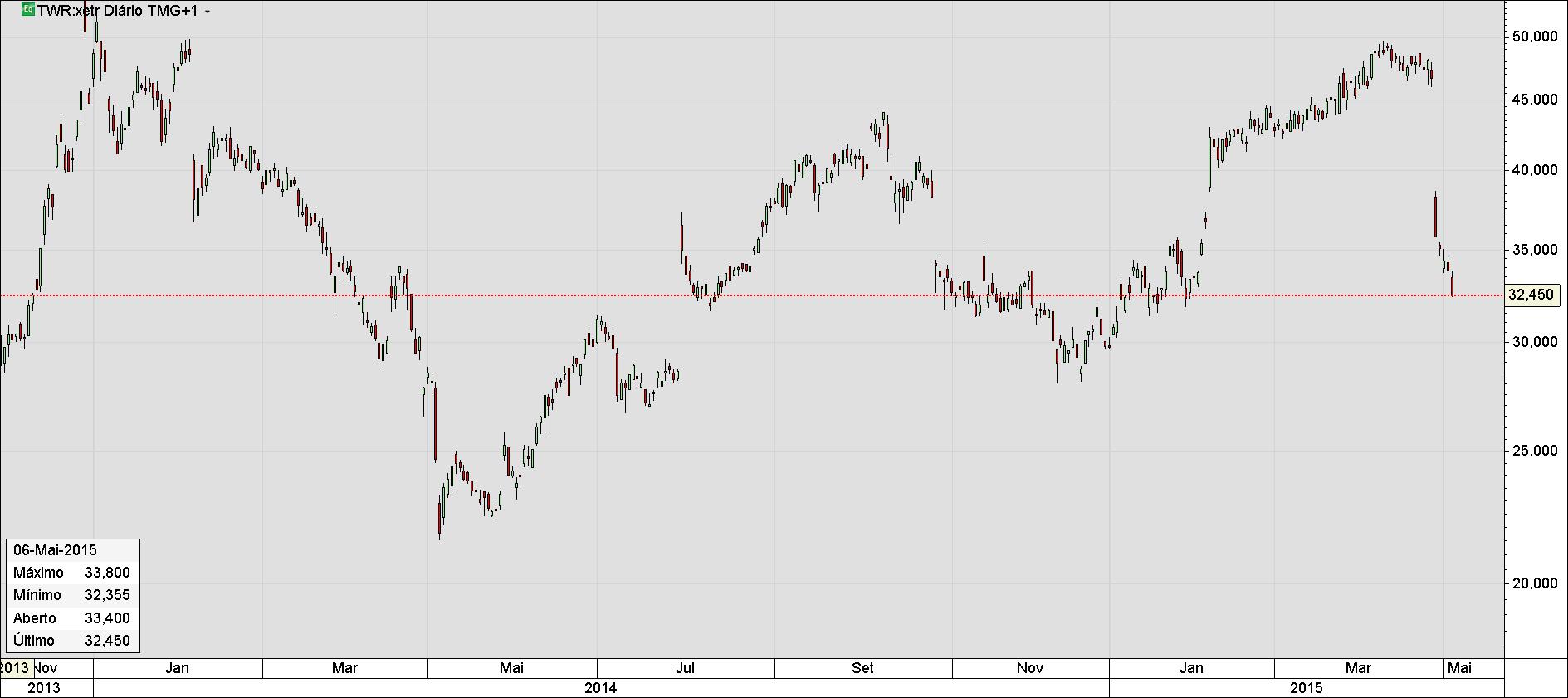Click the Último label in the info box
The image size is (1568, 698).
(x=34, y=641)
